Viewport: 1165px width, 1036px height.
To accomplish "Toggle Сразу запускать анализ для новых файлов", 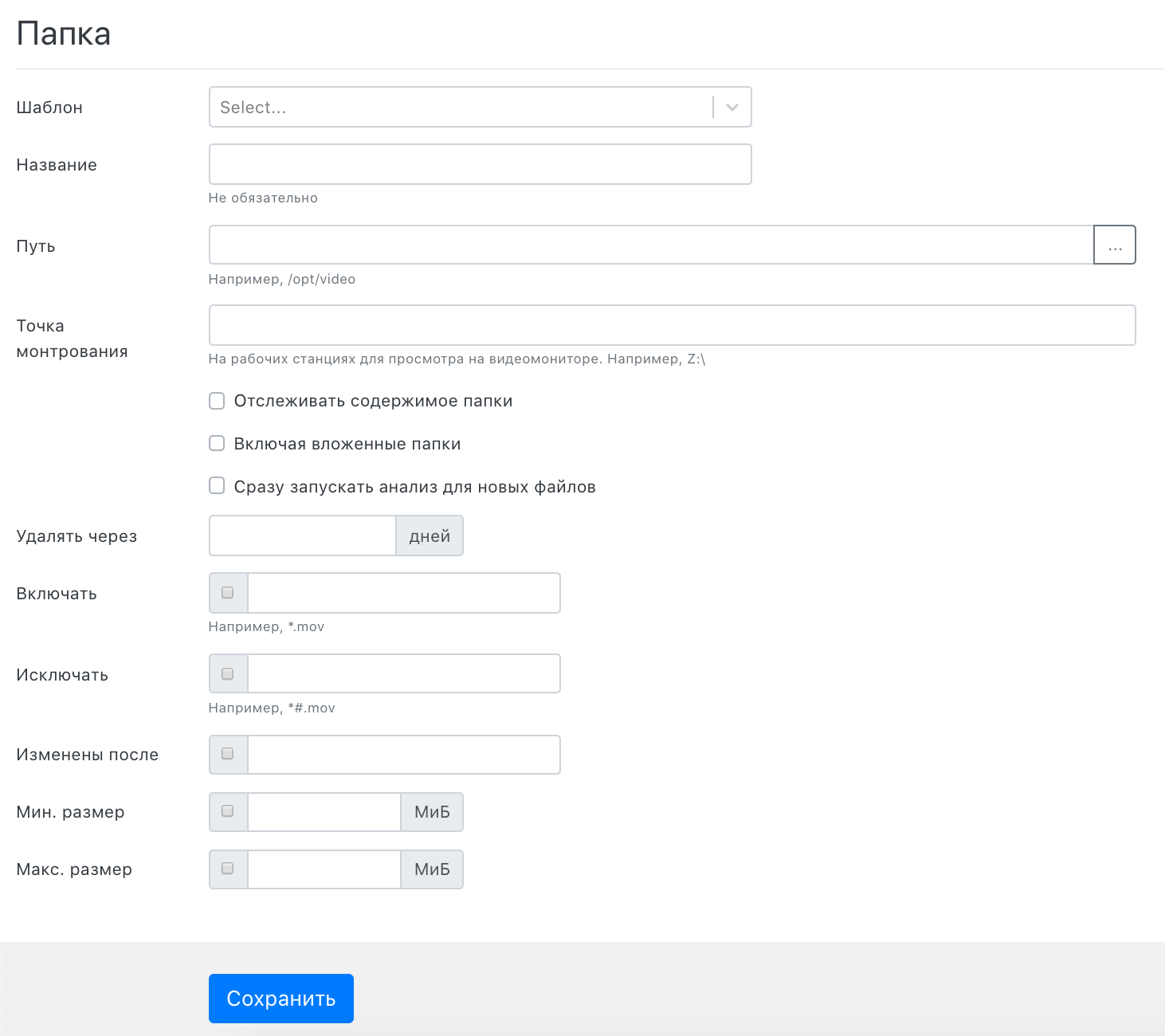I will (x=217, y=485).
